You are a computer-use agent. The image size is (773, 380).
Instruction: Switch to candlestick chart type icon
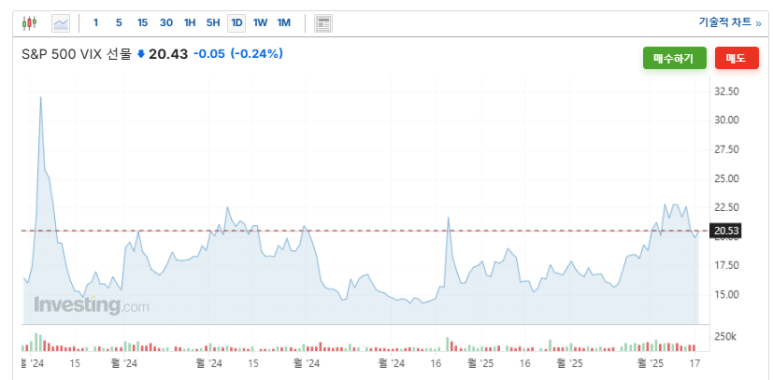pos(29,23)
